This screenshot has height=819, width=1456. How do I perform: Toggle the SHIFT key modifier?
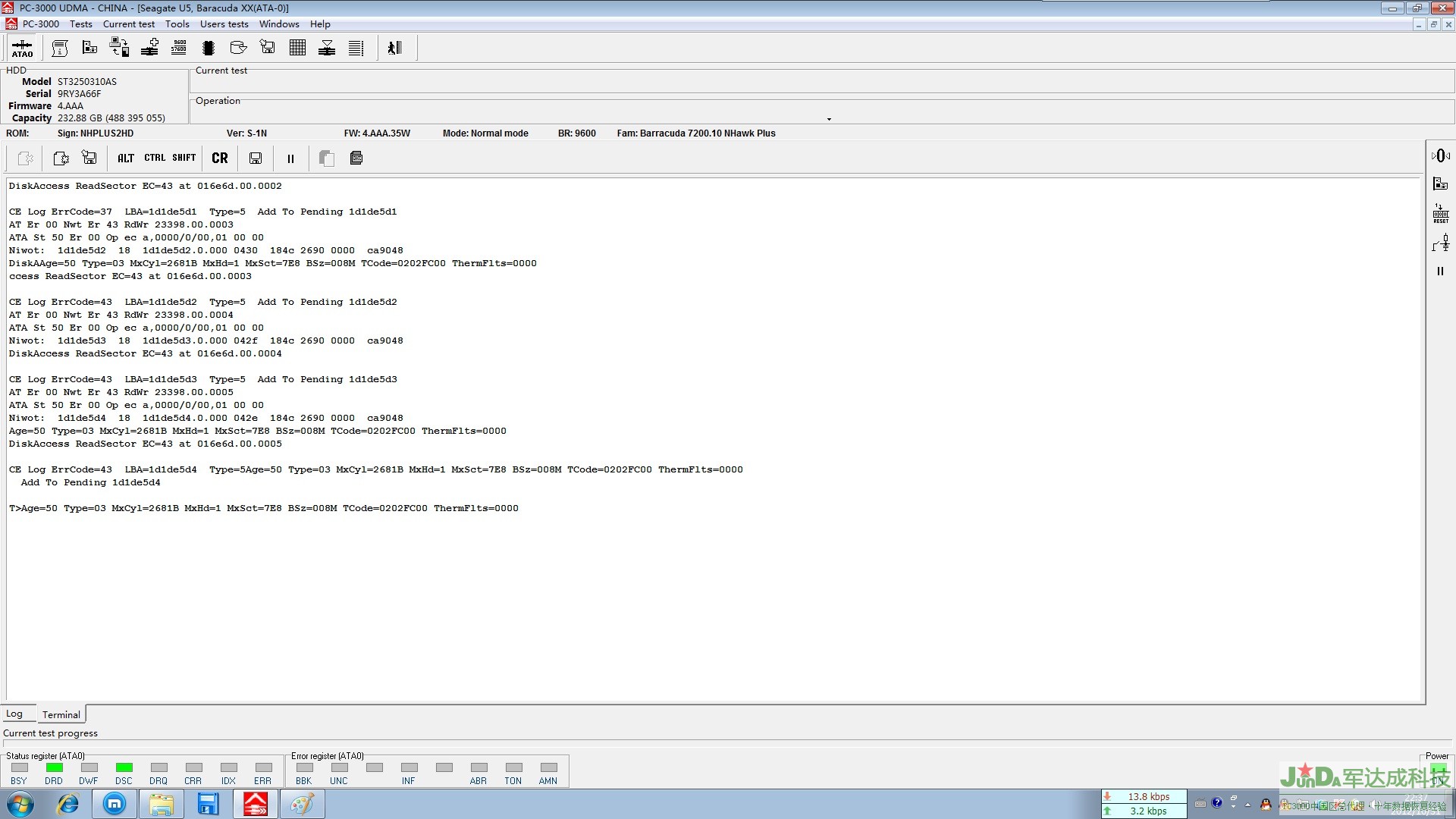tap(184, 158)
